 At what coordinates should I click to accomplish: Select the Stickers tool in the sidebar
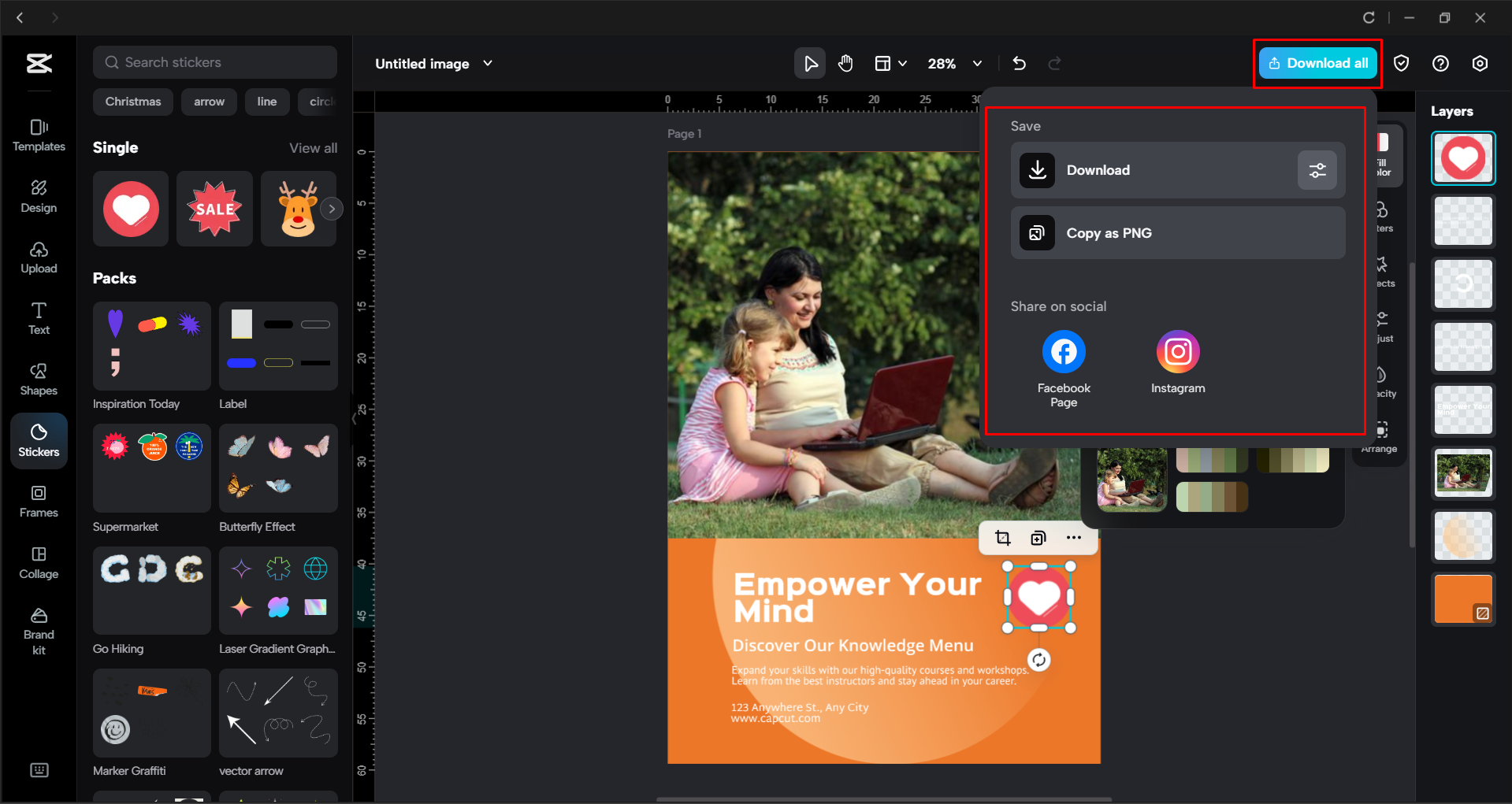[x=39, y=439]
